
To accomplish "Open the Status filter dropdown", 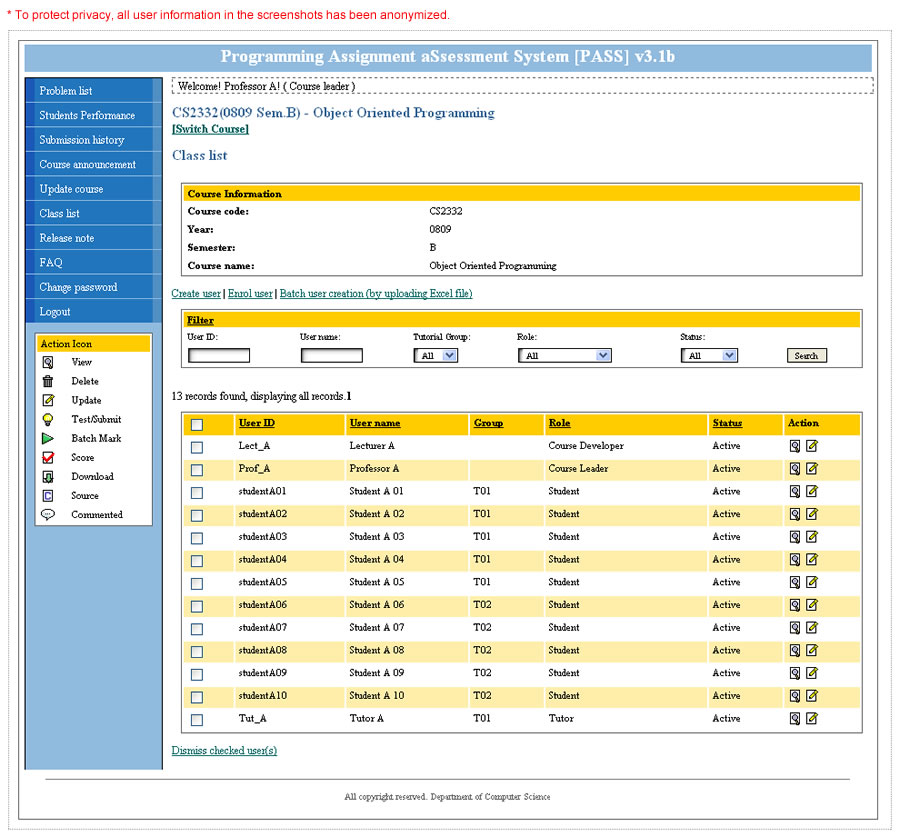I will click(709, 355).
